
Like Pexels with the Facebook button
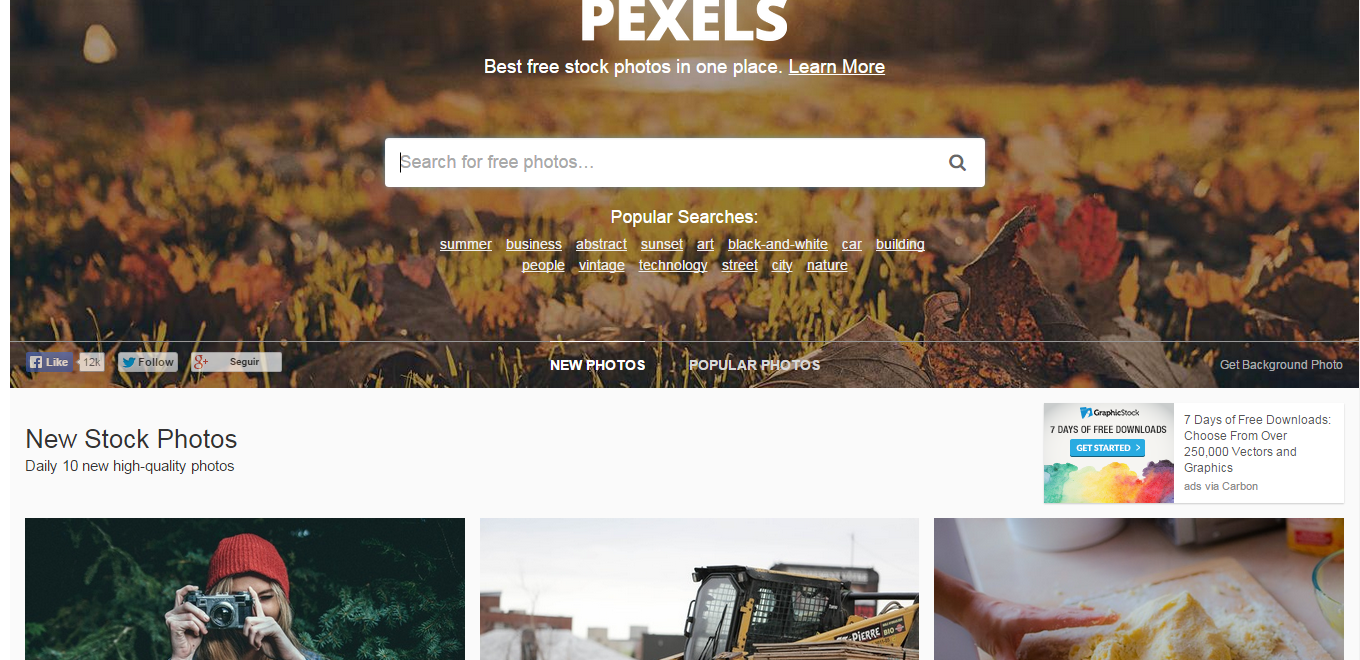(x=49, y=362)
